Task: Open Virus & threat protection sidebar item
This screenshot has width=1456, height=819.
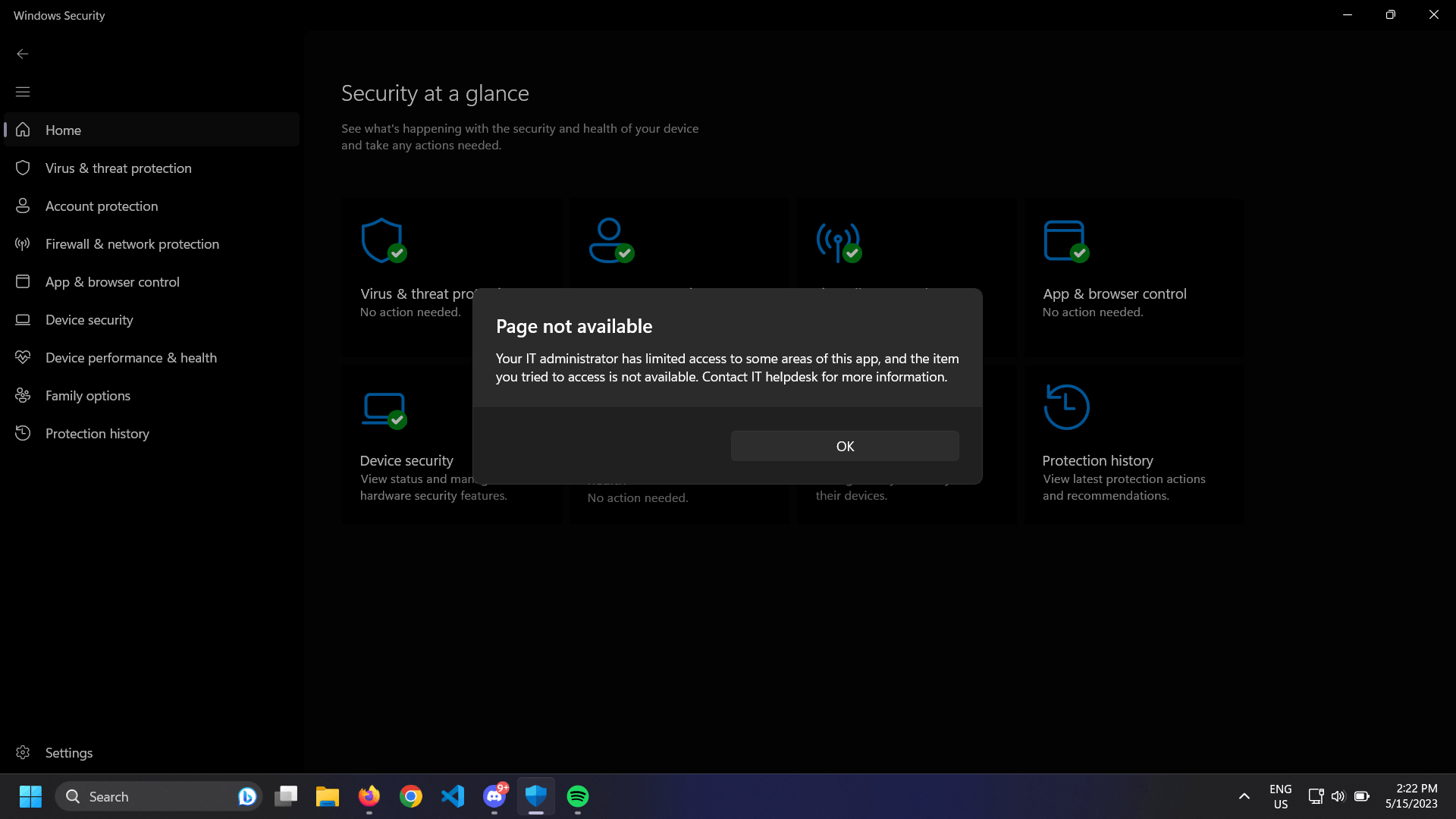Action: click(118, 168)
